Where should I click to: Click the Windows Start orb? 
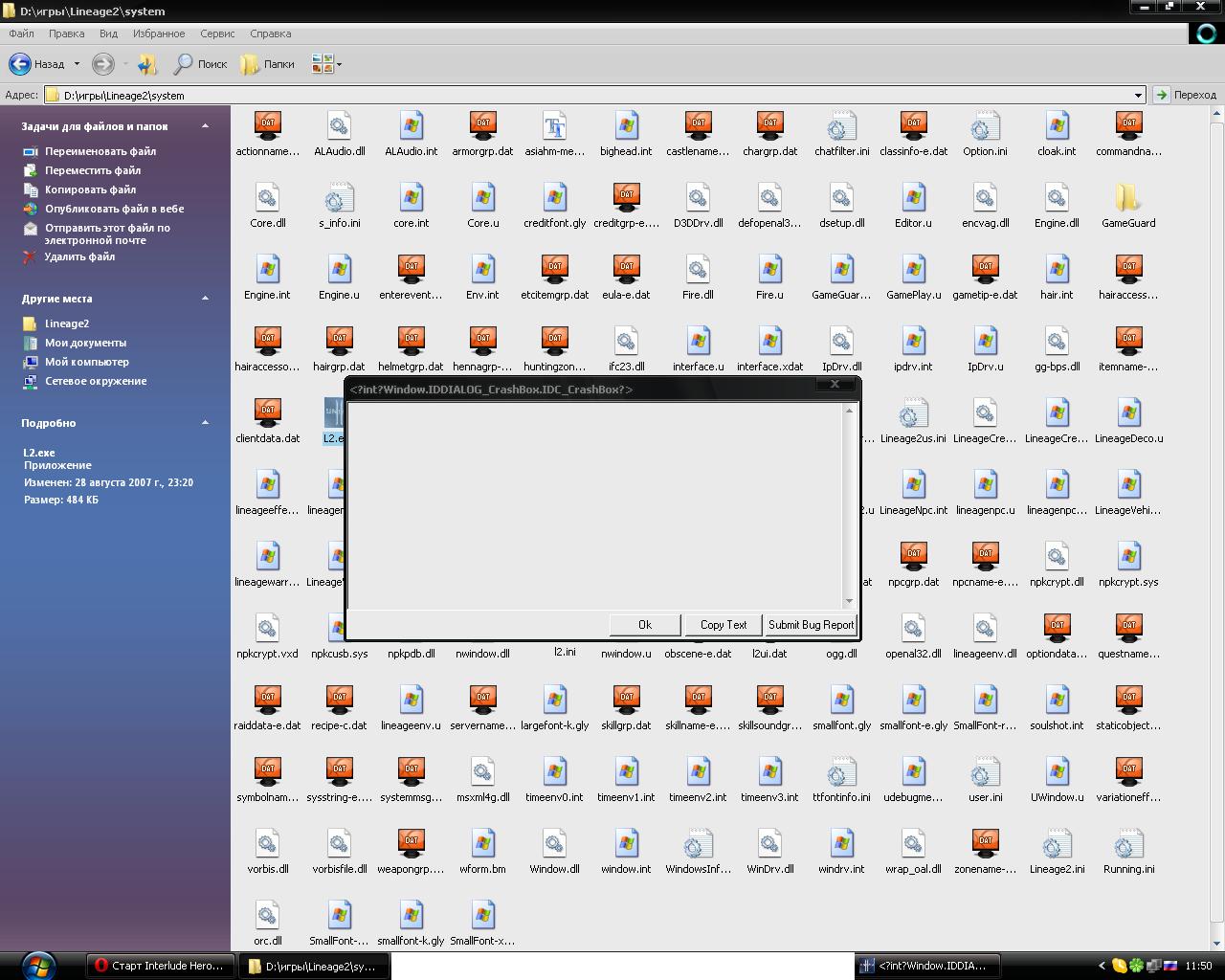click(x=37, y=965)
